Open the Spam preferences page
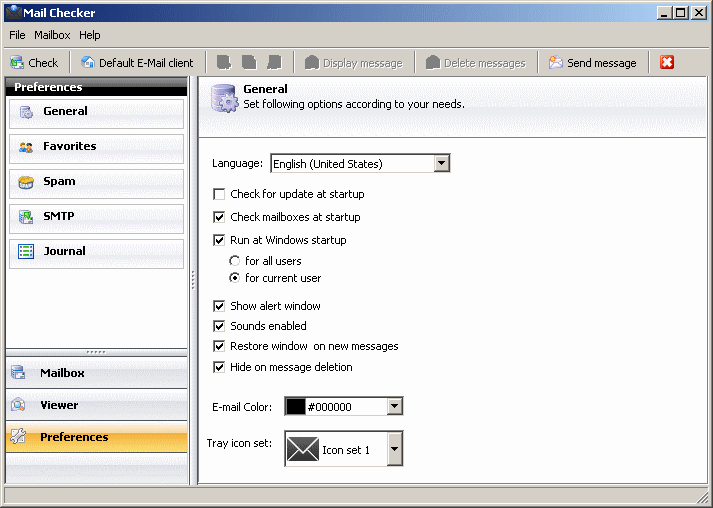Viewport: 713px width, 508px height. [96, 184]
